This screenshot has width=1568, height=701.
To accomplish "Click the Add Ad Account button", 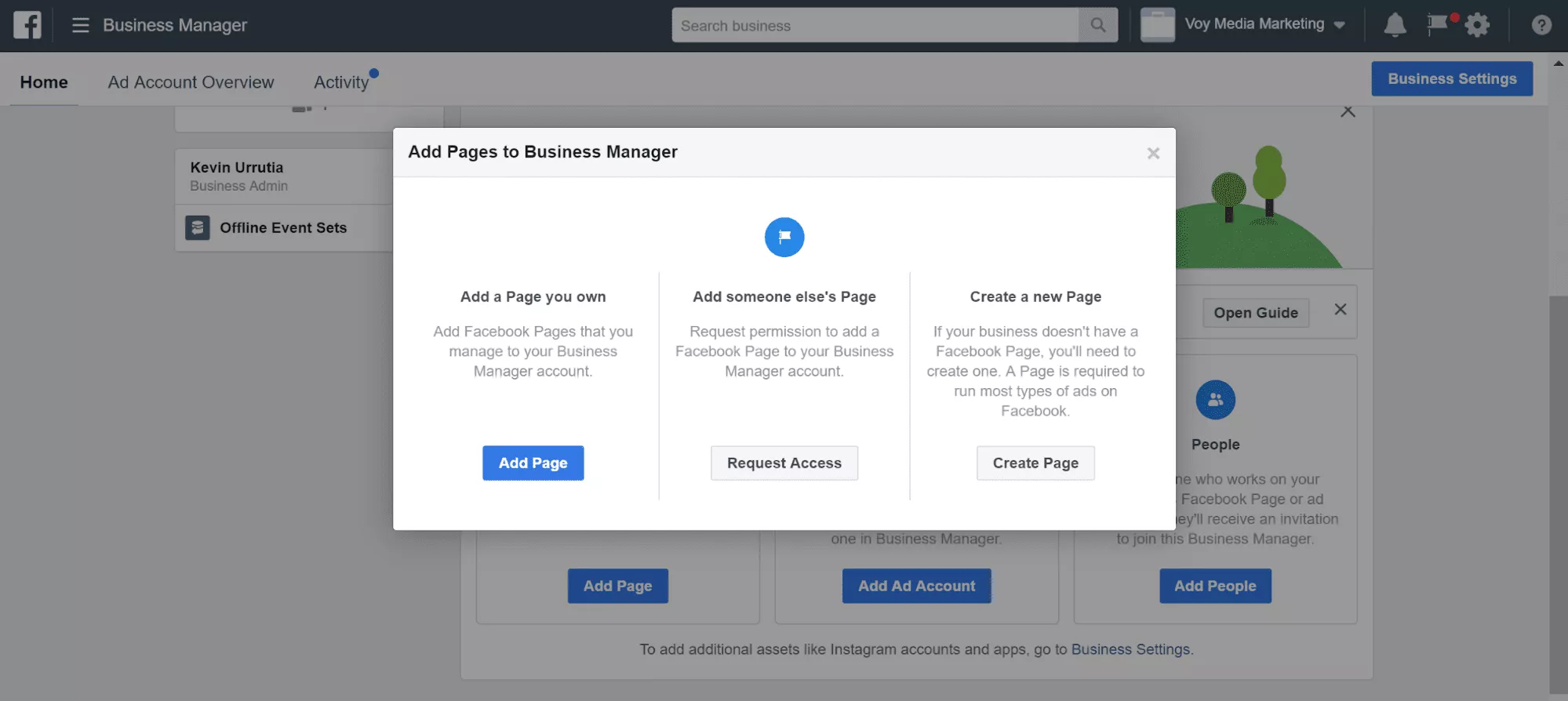I will (x=916, y=586).
